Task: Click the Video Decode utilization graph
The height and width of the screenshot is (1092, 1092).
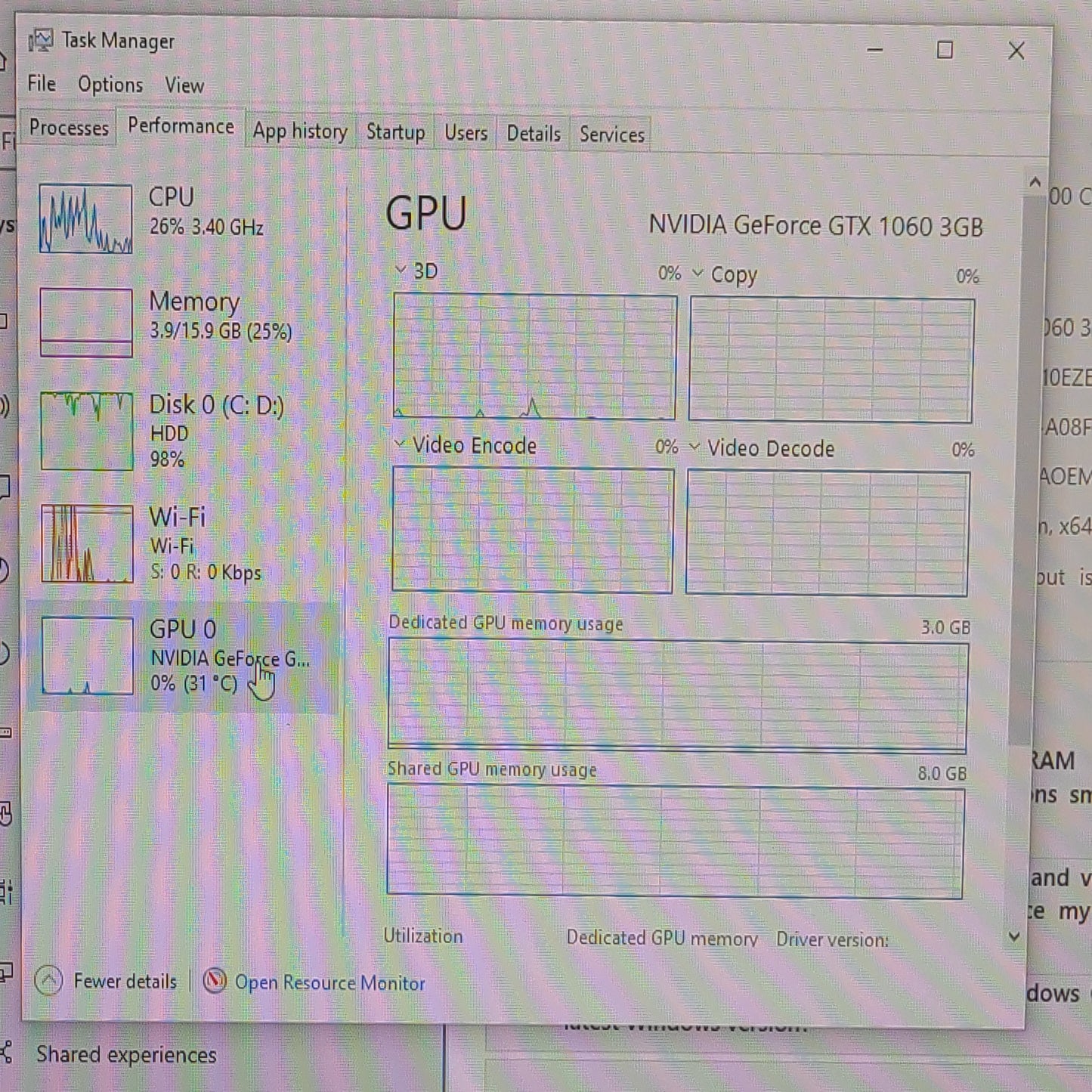Action: (x=828, y=534)
